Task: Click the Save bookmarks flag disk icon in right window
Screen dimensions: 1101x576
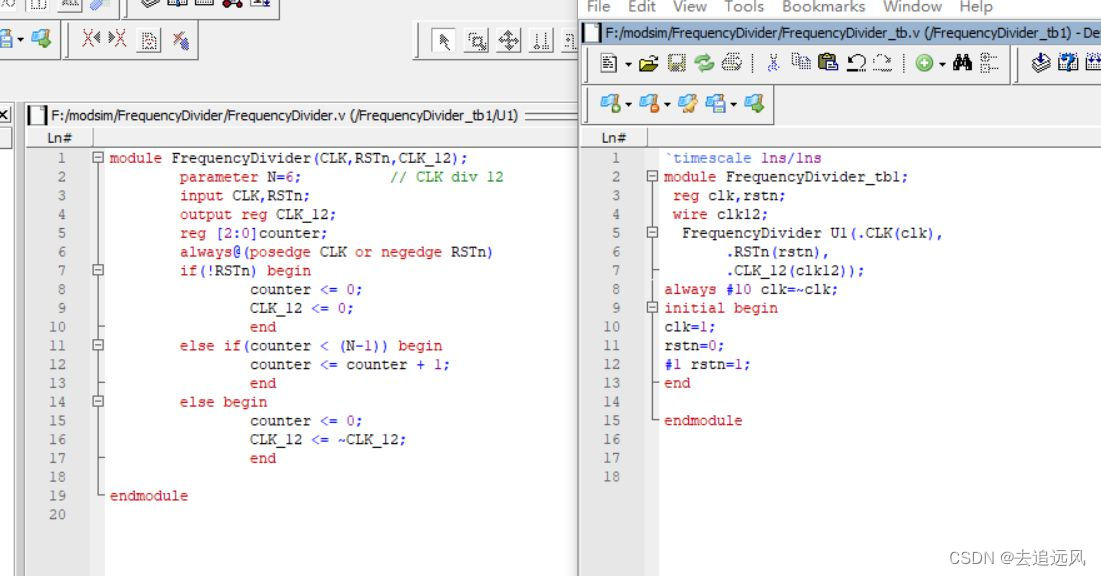Action: pyautogui.click(x=715, y=104)
